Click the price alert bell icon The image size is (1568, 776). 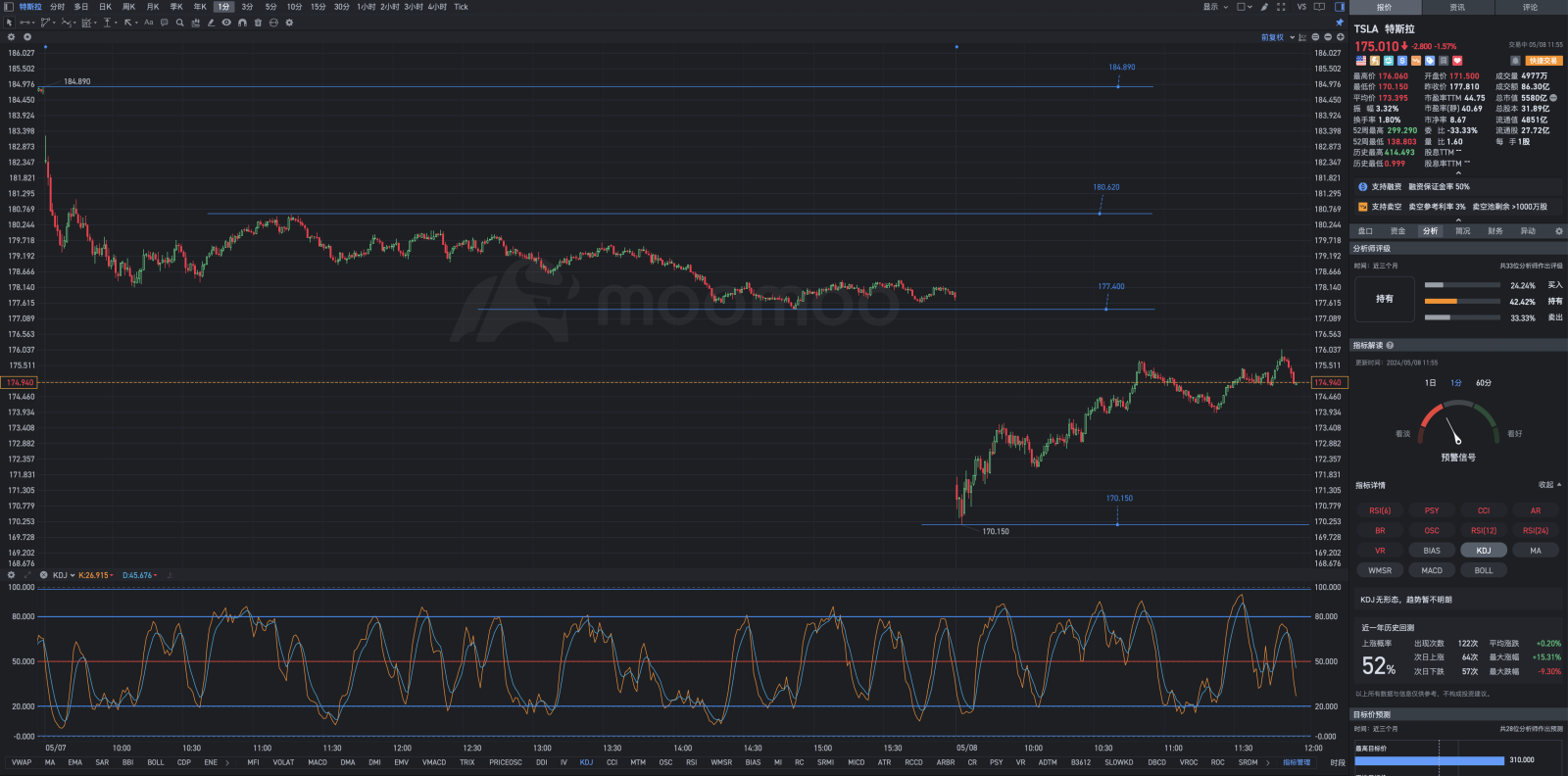tap(1515, 61)
